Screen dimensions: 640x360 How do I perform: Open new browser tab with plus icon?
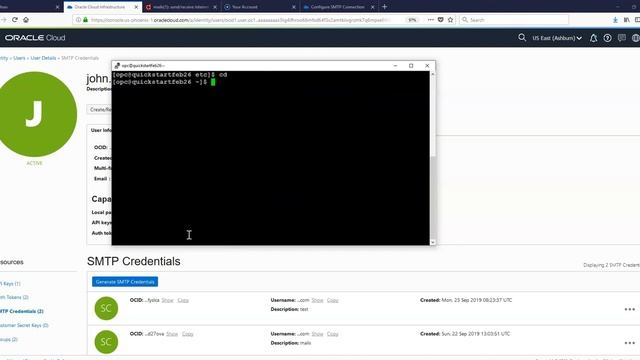point(384,7)
